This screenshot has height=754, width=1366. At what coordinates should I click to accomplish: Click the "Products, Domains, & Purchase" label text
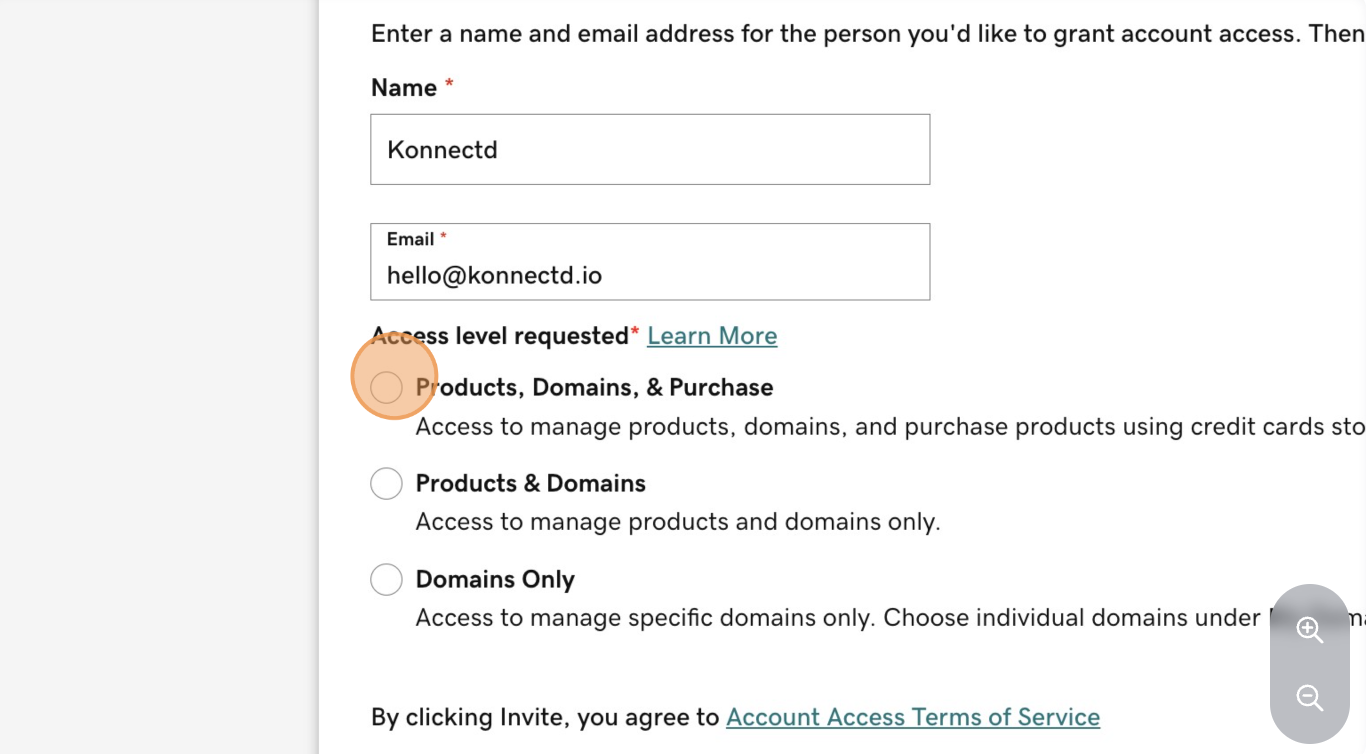click(594, 387)
